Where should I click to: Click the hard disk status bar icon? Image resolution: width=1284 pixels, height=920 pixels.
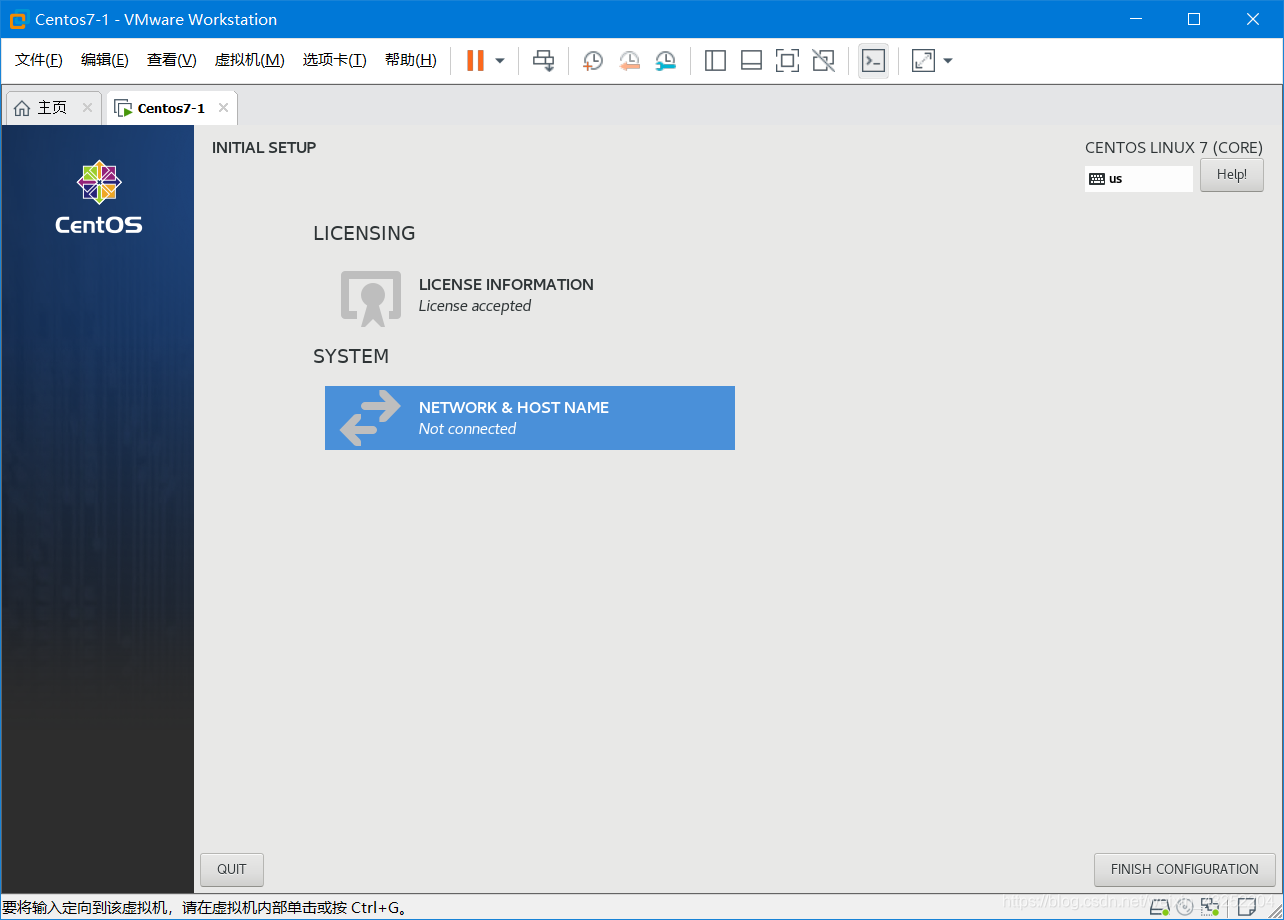click(x=1160, y=907)
